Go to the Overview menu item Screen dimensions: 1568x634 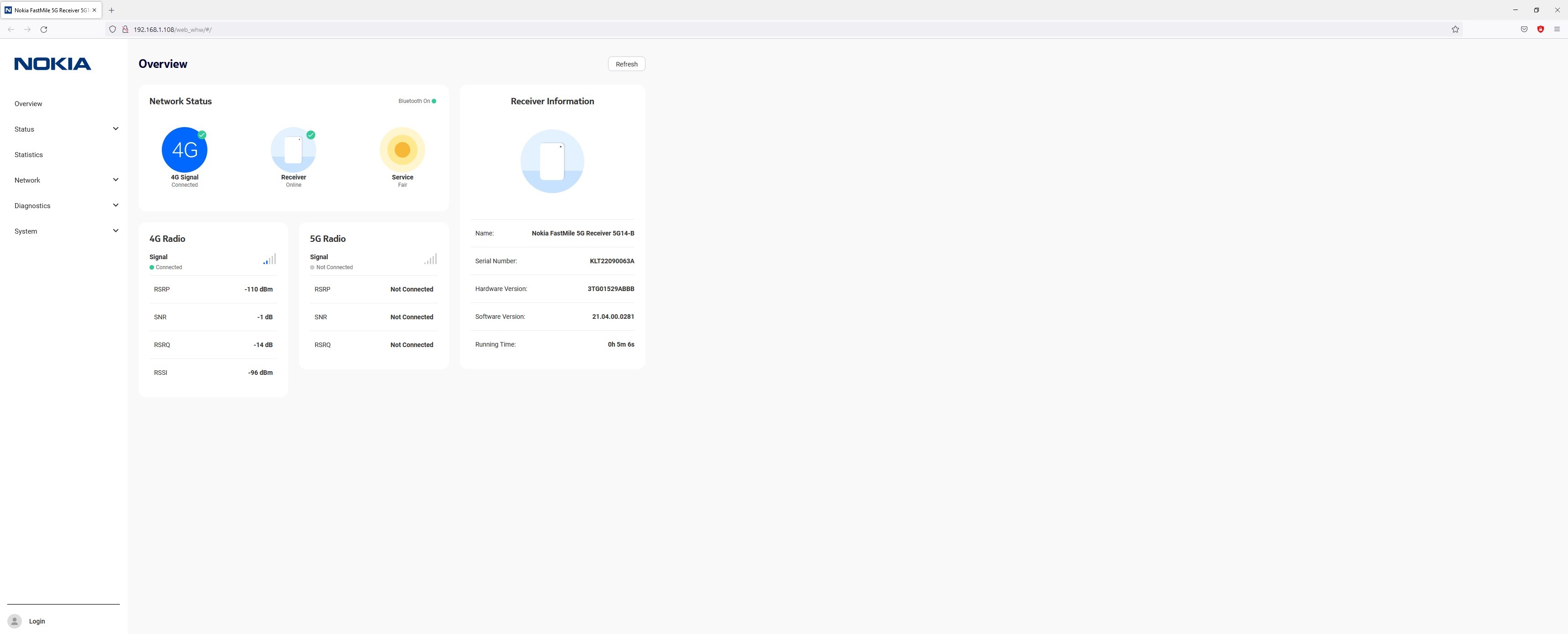click(29, 104)
